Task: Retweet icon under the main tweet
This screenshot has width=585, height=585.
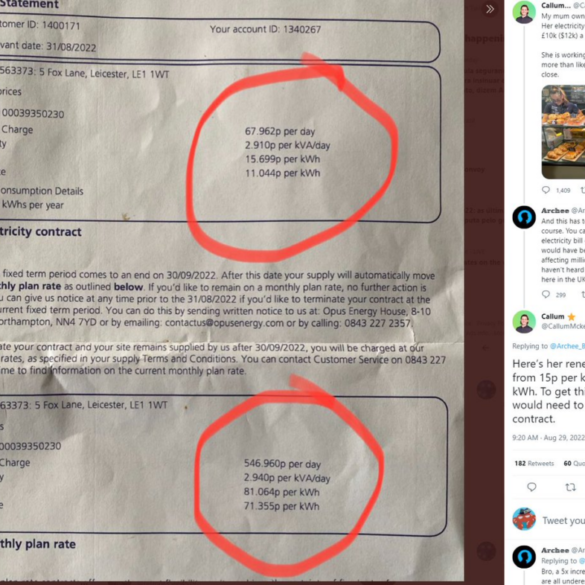Action: (x=570, y=487)
